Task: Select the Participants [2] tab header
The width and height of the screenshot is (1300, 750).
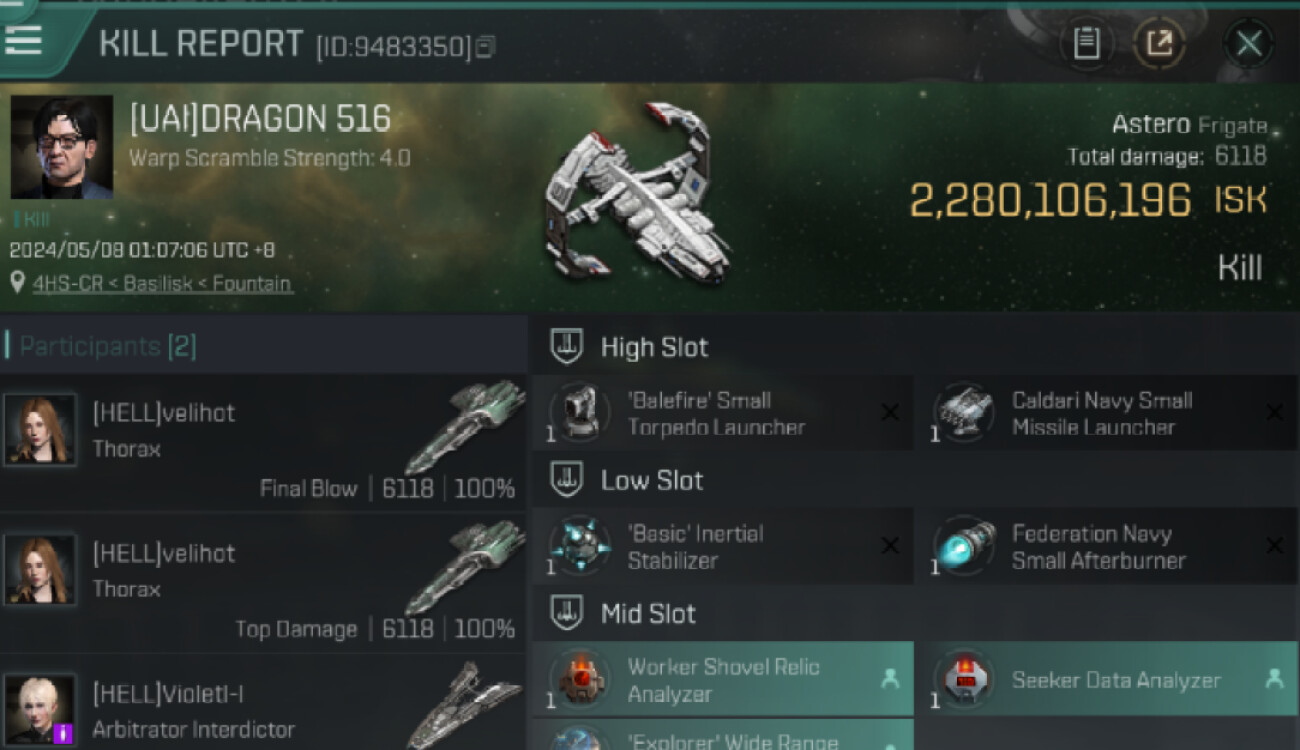Action: [x=108, y=347]
